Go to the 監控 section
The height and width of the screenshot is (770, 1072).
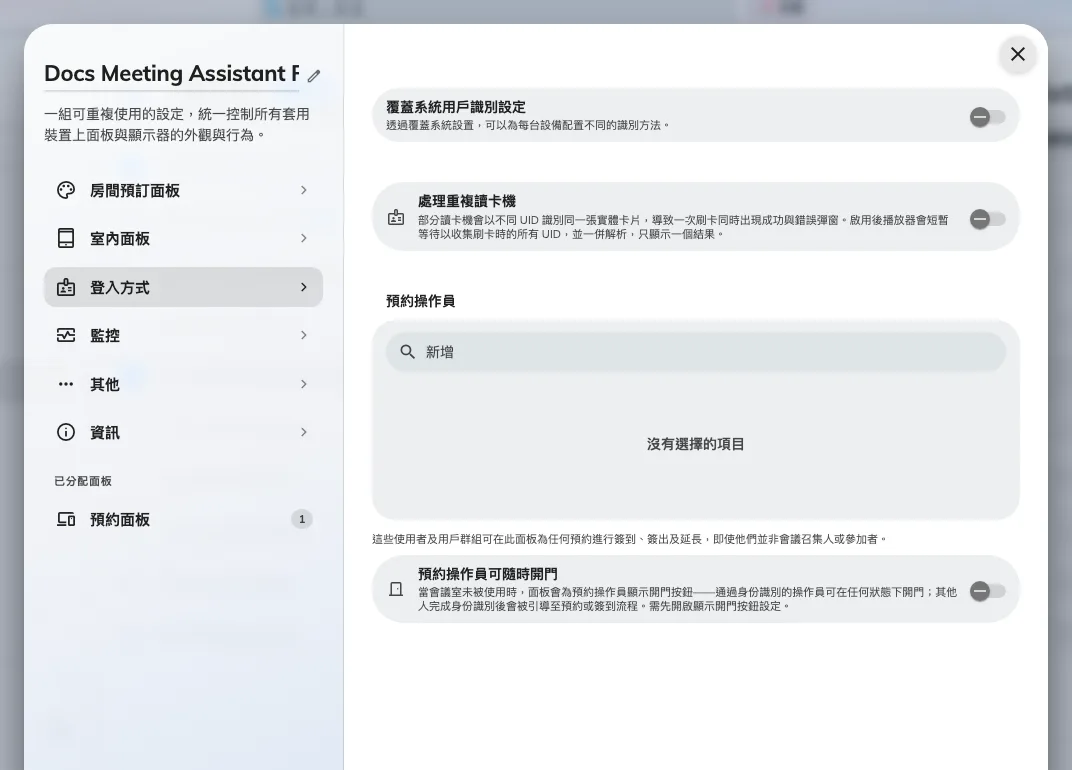click(183, 335)
